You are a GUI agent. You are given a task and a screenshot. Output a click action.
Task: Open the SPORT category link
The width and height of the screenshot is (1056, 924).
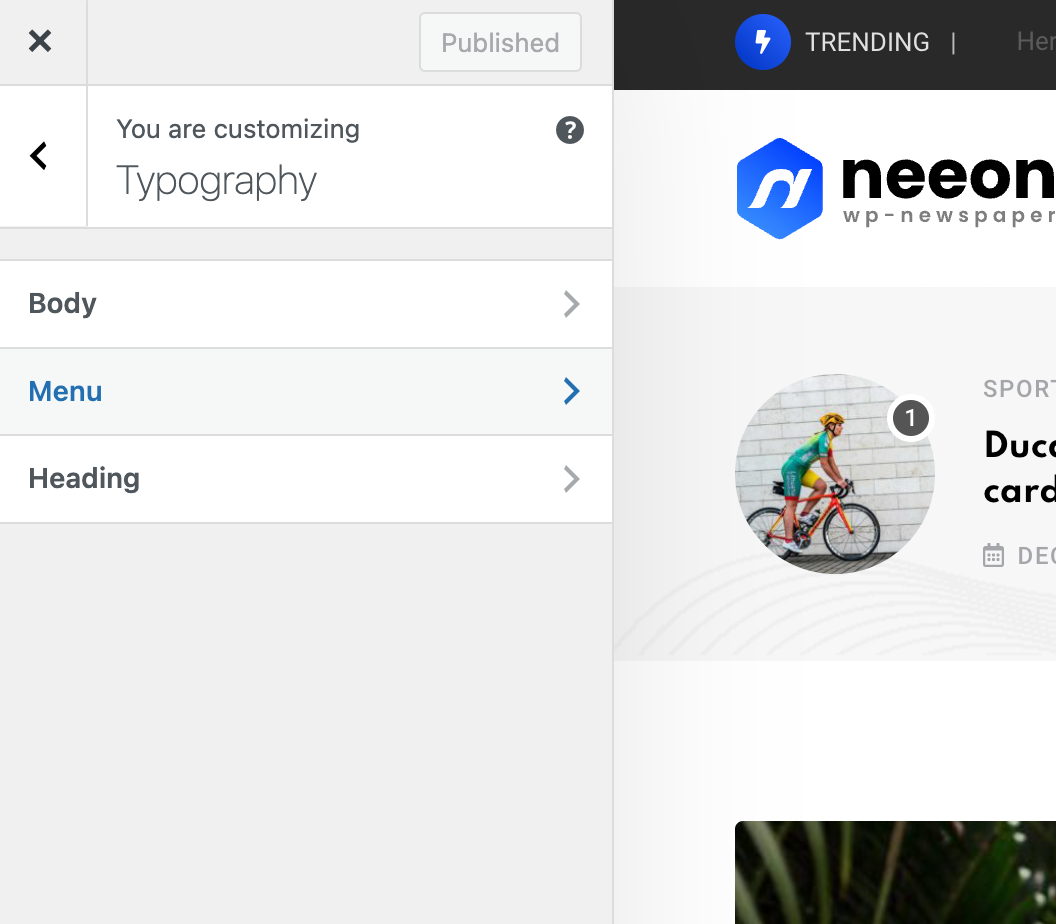coord(1020,389)
